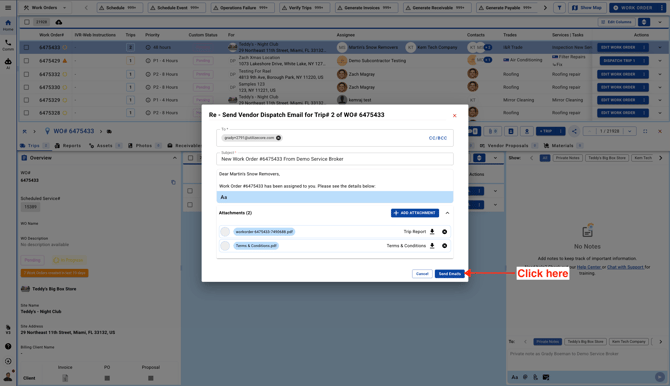Image resolution: width=670 pixels, height=386 pixels.
Task: Open the AI assistant sidebar icon
Action: pos(8,64)
